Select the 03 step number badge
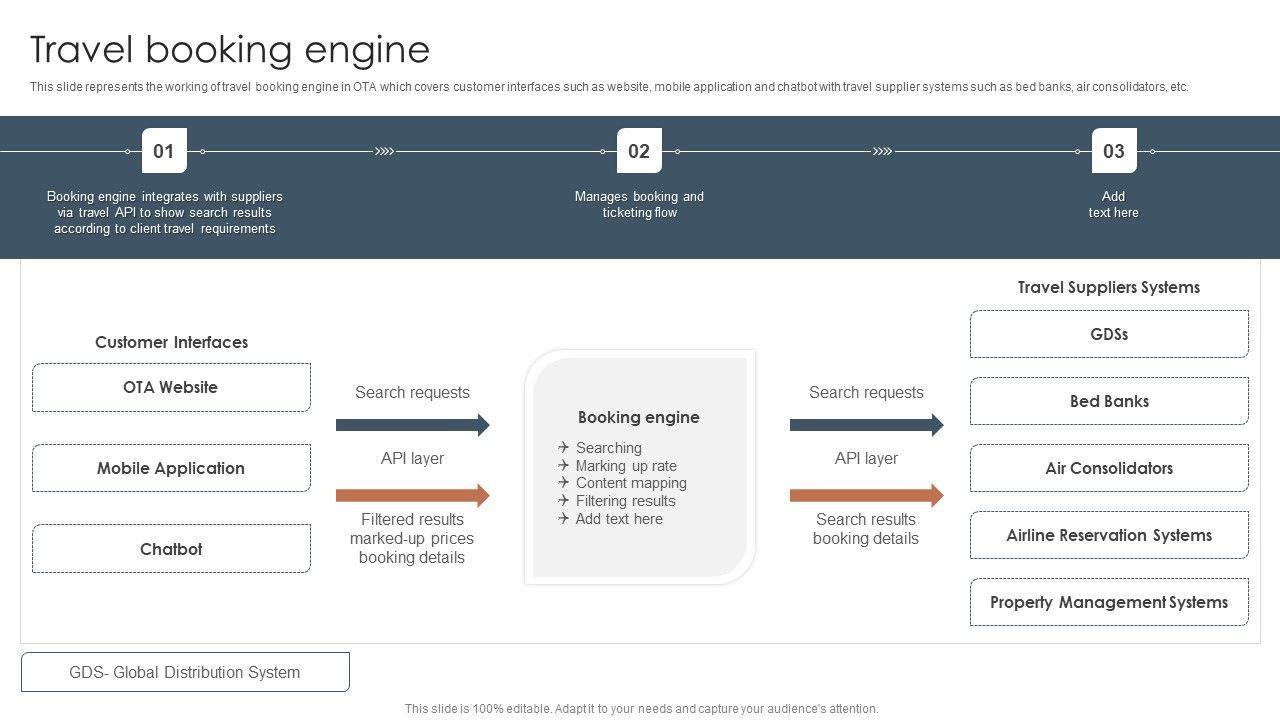Image resolution: width=1280 pixels, height=720 pixels. 1113,151
